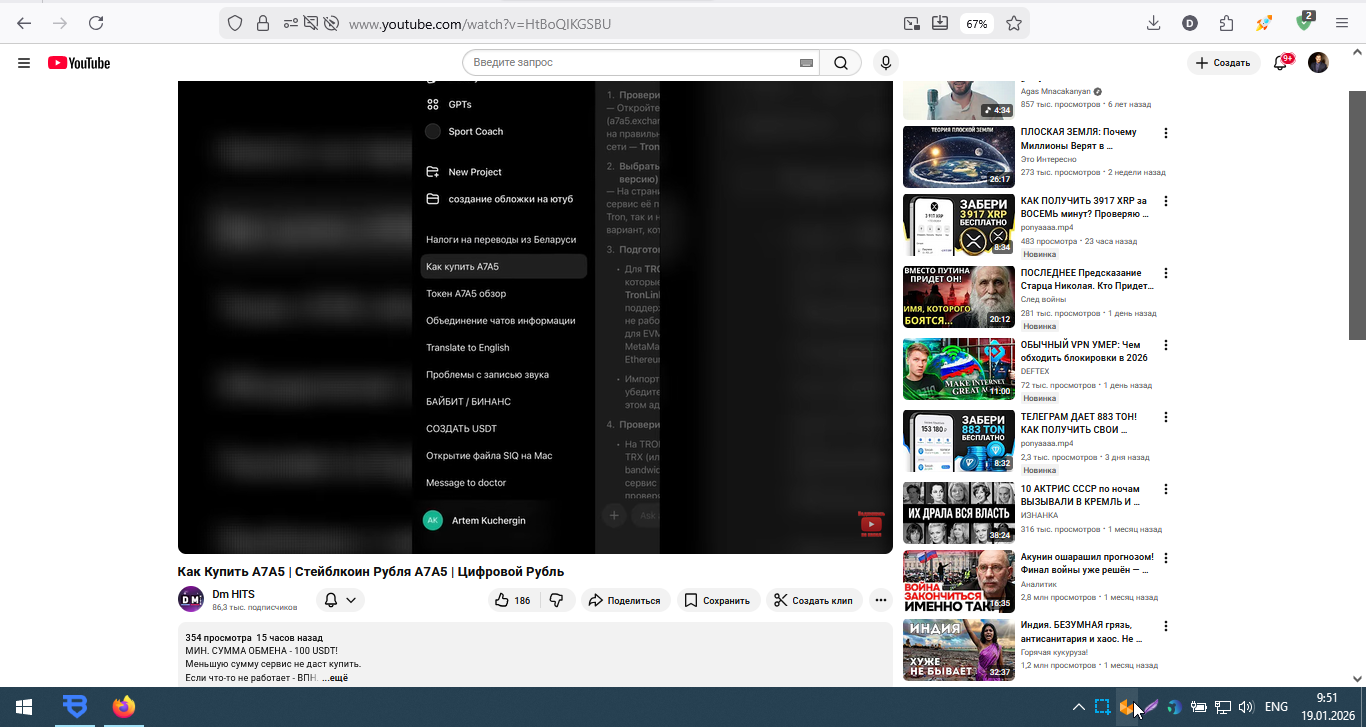The image size is (1366, 727).
Task: Open network status tray icon
Action: coord(1222,707)
